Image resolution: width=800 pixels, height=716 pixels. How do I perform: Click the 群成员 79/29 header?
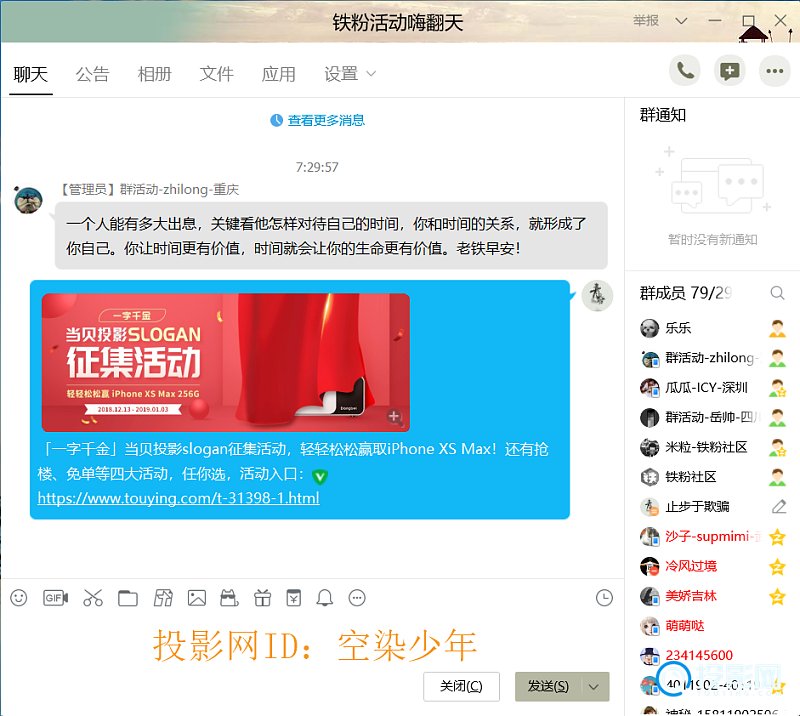click(686, 293)
